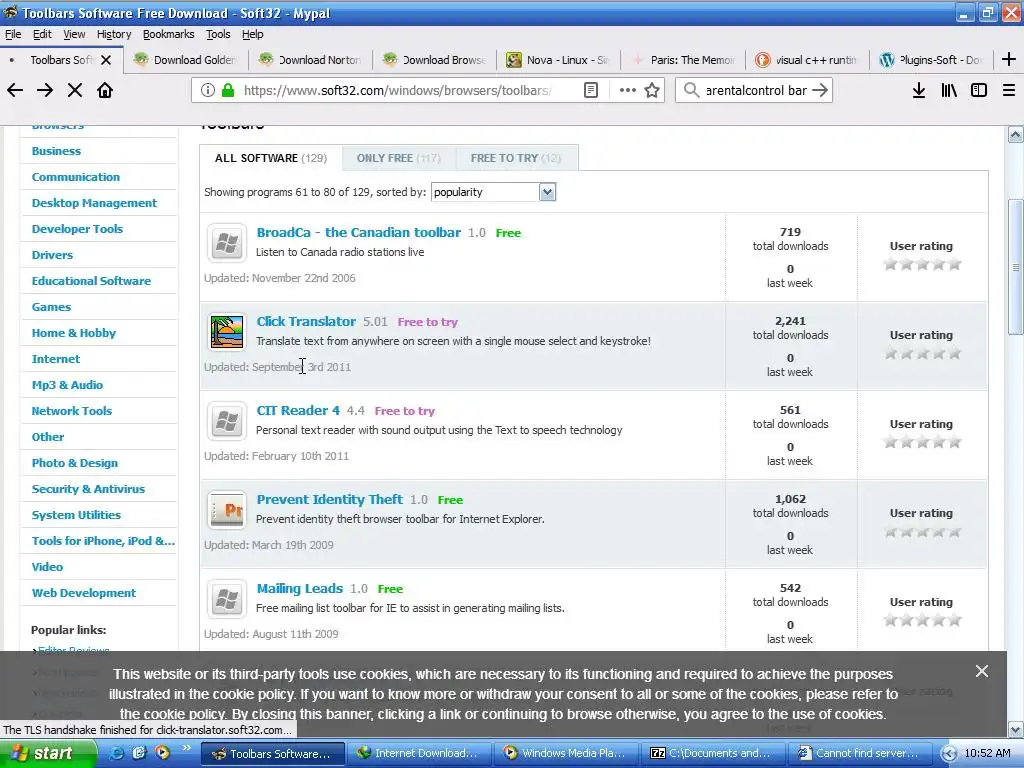Screen dimensions: 1024x768
Task: Click the search magnifier icon
Action: coord(691,90)
